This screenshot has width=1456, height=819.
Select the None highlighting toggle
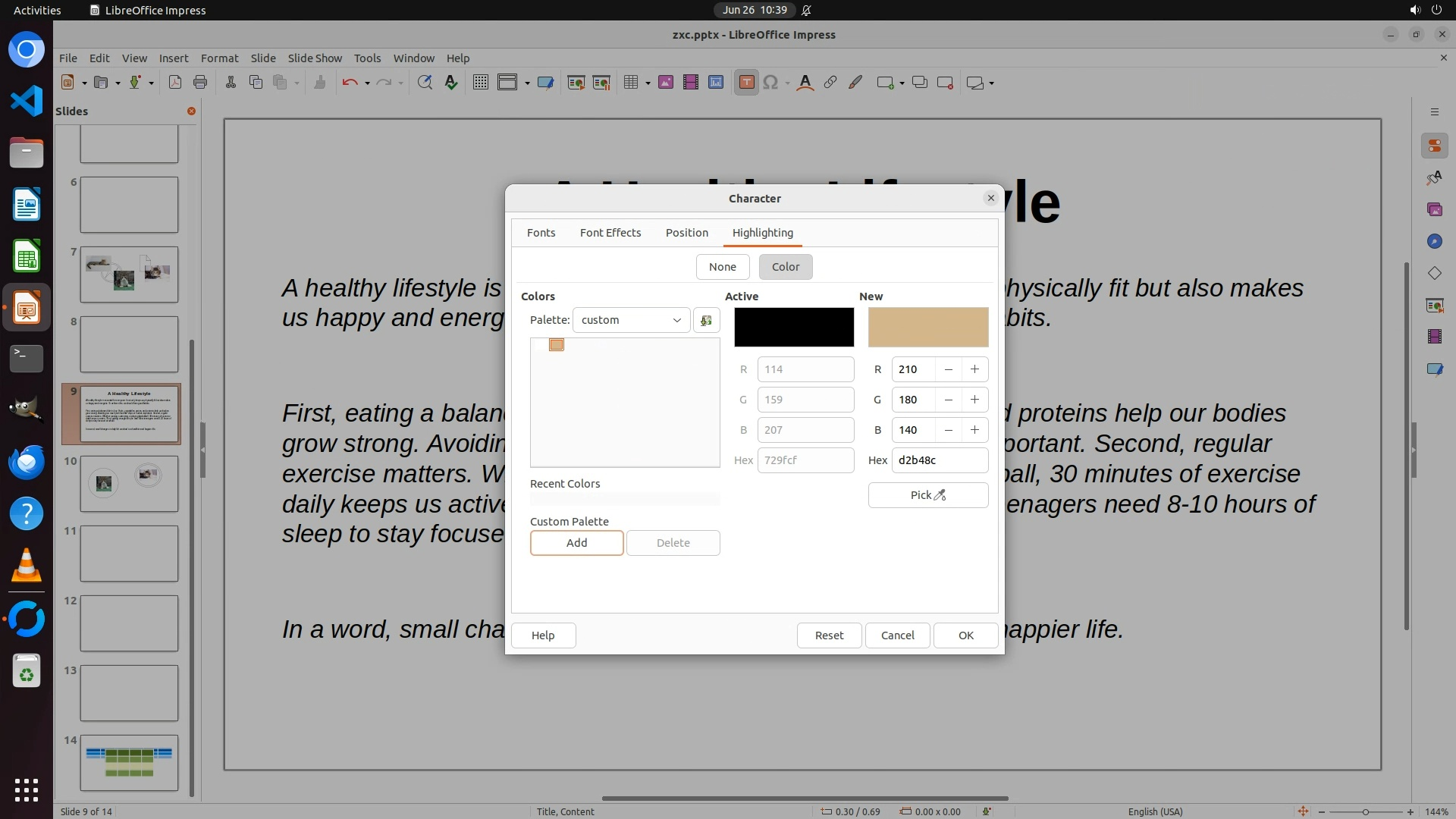tap(722, 267)
